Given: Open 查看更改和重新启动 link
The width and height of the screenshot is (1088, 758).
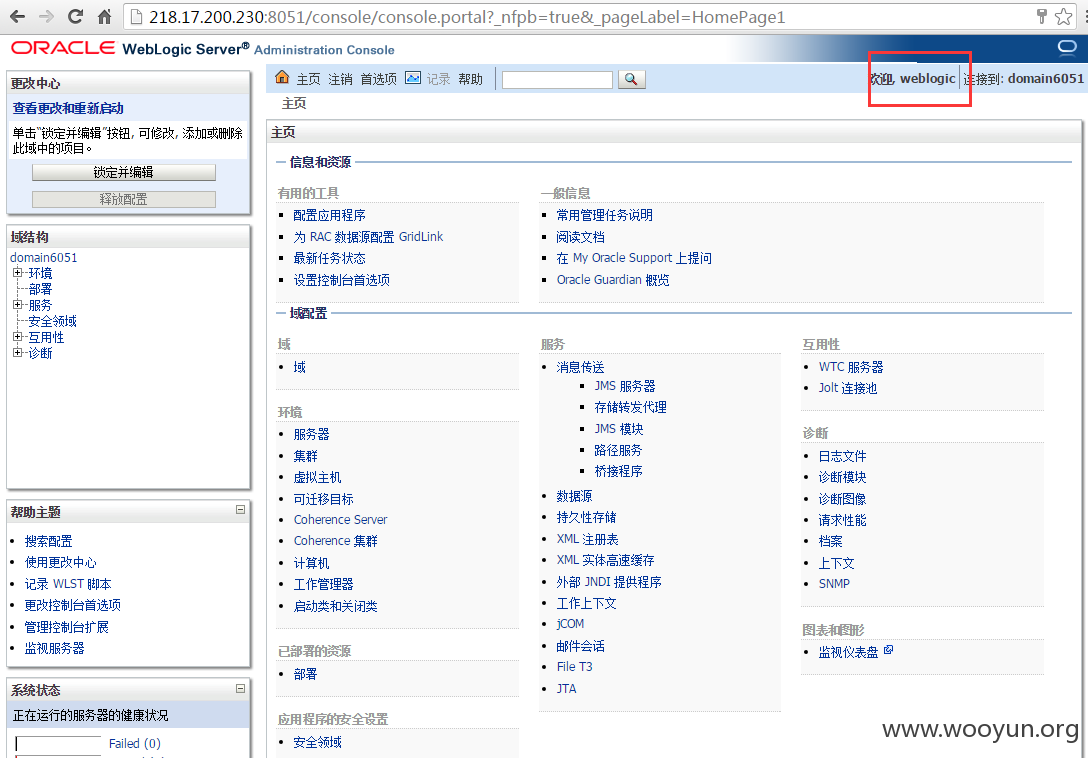Looking at the screenshot, I should pos(68,108).
